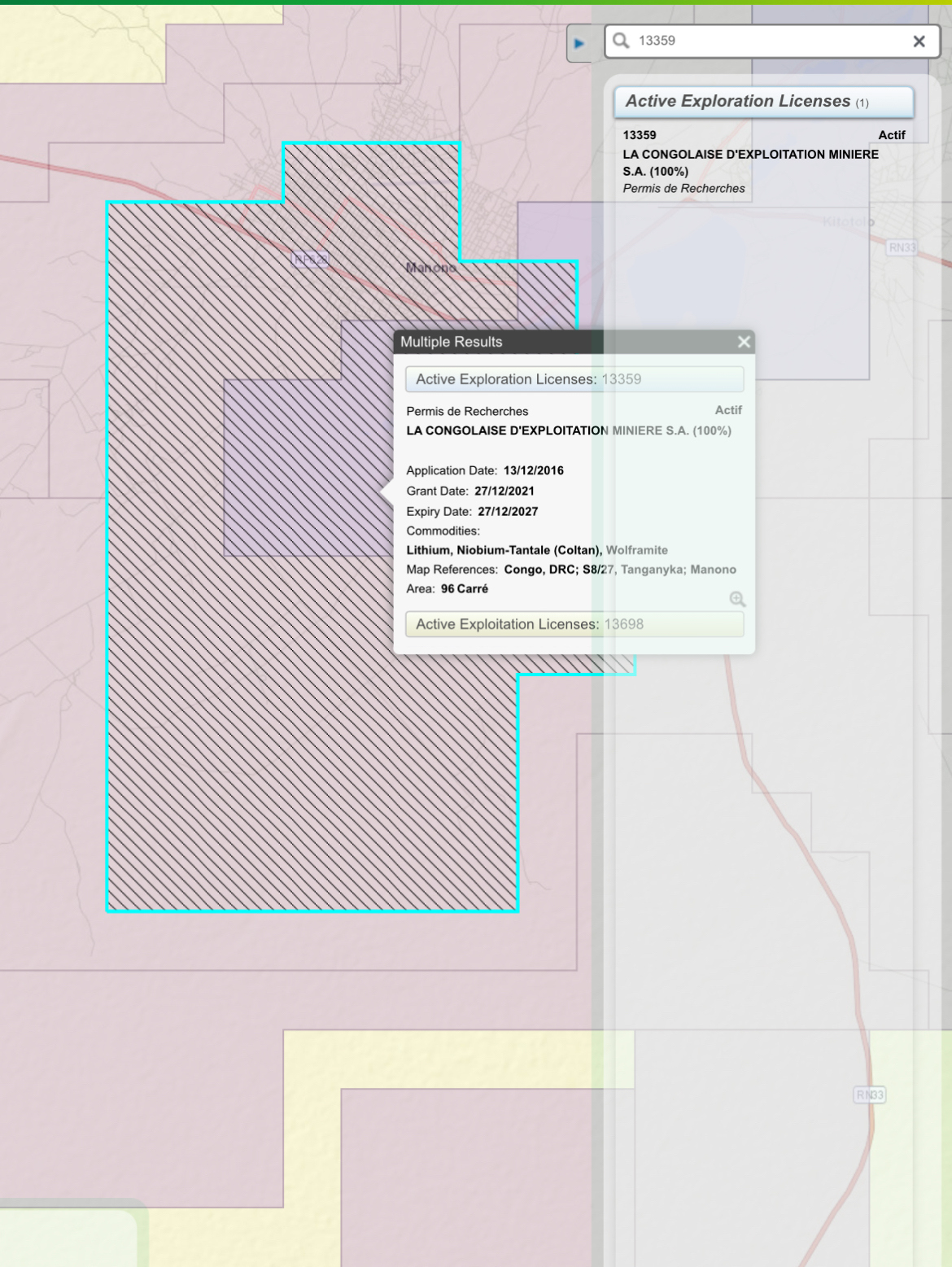Close the Multiple Results popup
This screenshot has height=1267, width=952.
pos(743,342)
